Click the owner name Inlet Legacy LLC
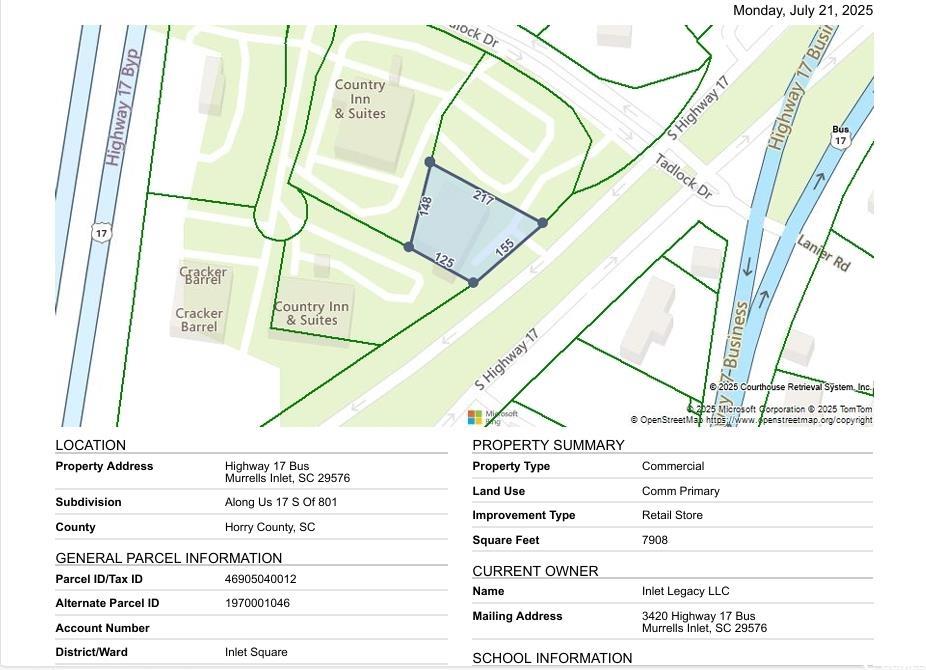 (685, 591)
